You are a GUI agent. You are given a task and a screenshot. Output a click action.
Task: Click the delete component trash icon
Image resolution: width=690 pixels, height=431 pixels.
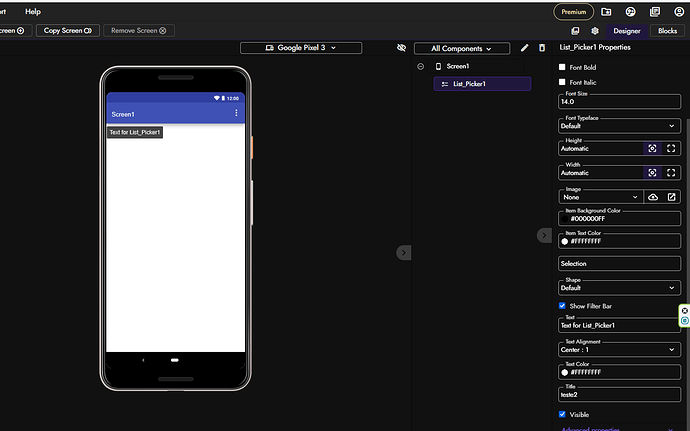(x=542, y=48)
